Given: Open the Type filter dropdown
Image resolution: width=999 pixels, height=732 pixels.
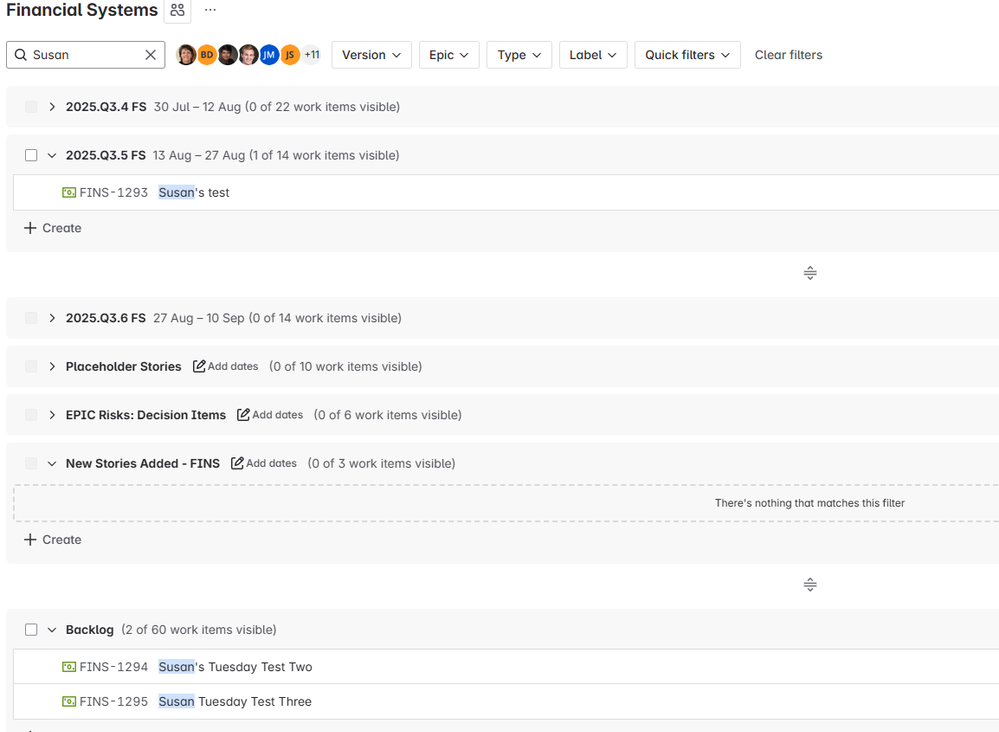Looking at the screenshot, I should [519, 55].
